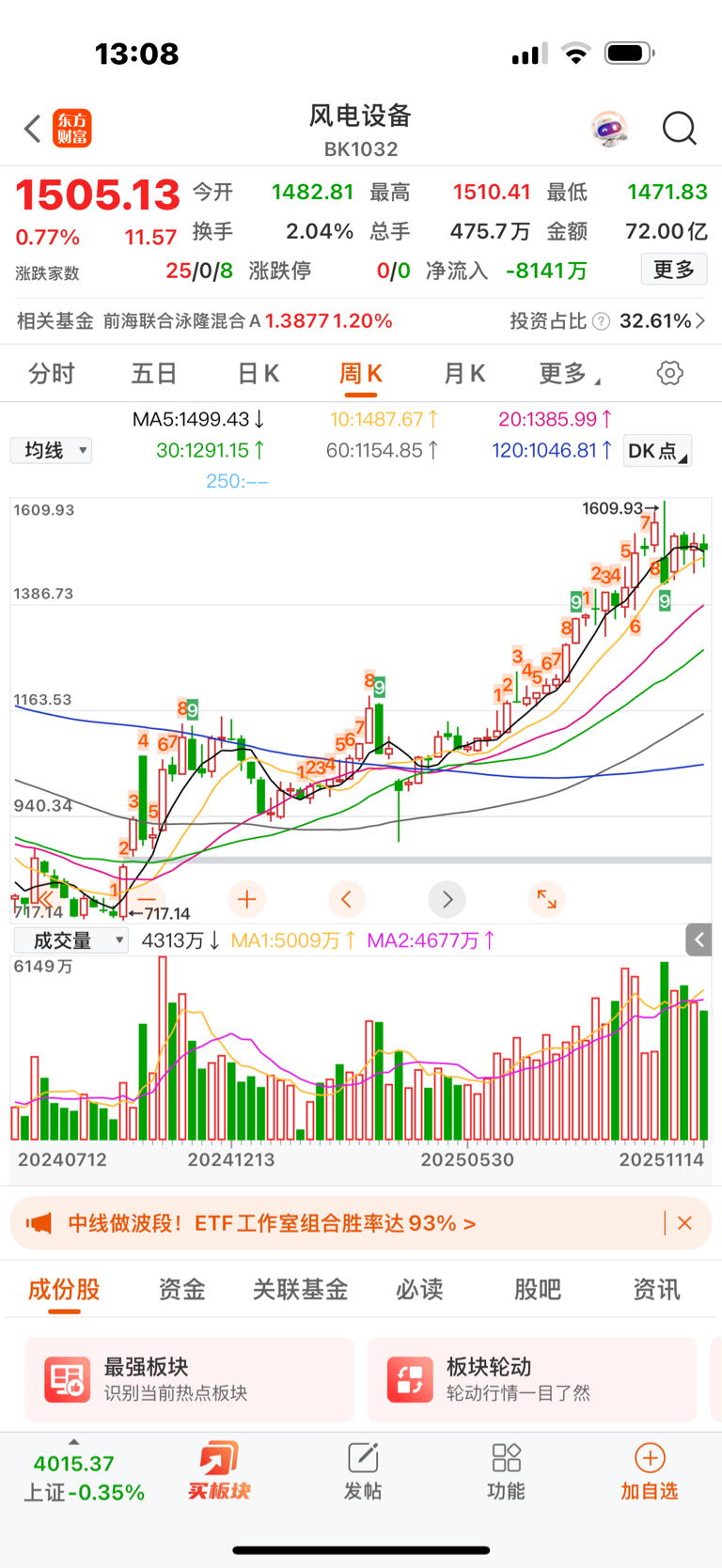Collapse side panel arrow near volume

(698, 939)
